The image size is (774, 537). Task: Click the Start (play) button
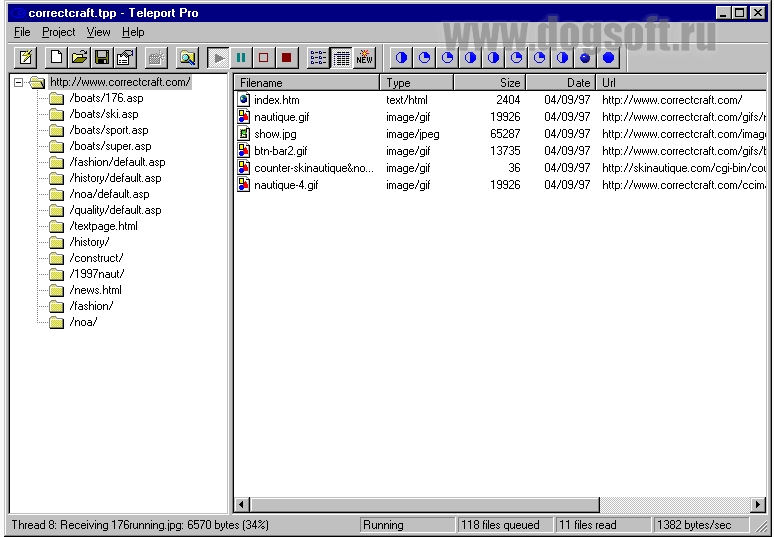[218, 58]
